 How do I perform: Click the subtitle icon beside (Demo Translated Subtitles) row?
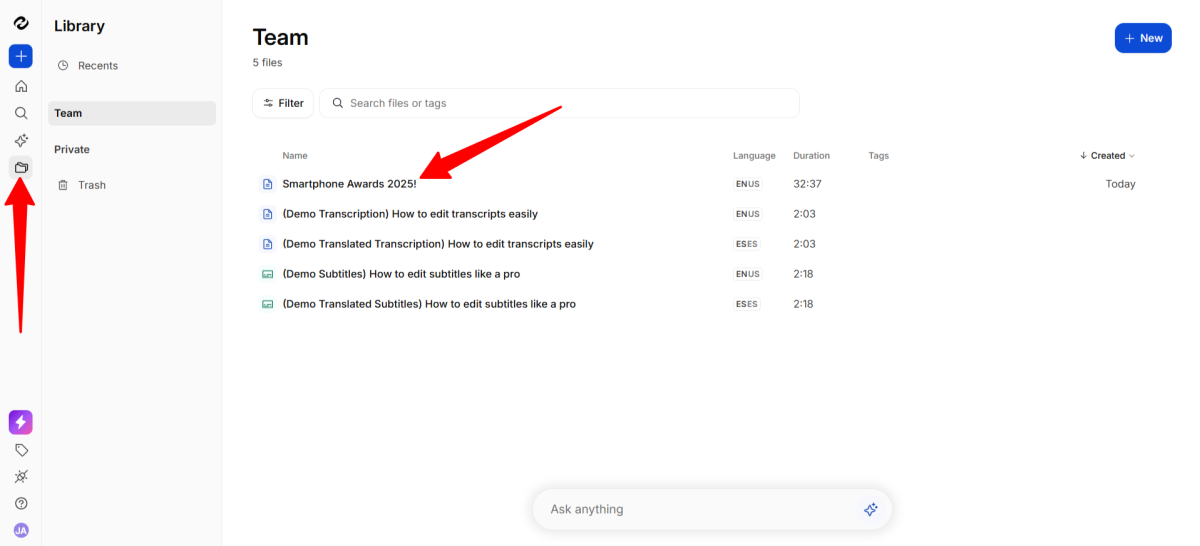[x=267, y=304]
